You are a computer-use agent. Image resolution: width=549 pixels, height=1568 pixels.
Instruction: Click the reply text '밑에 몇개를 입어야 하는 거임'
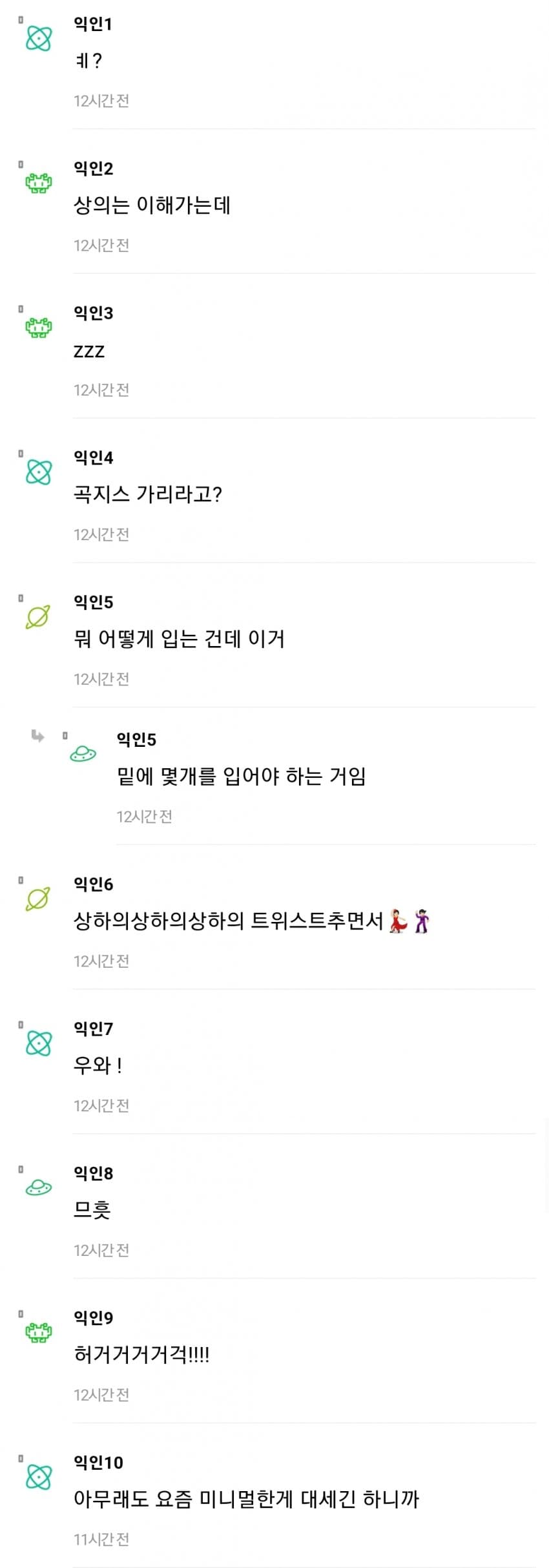coord(241,777)
